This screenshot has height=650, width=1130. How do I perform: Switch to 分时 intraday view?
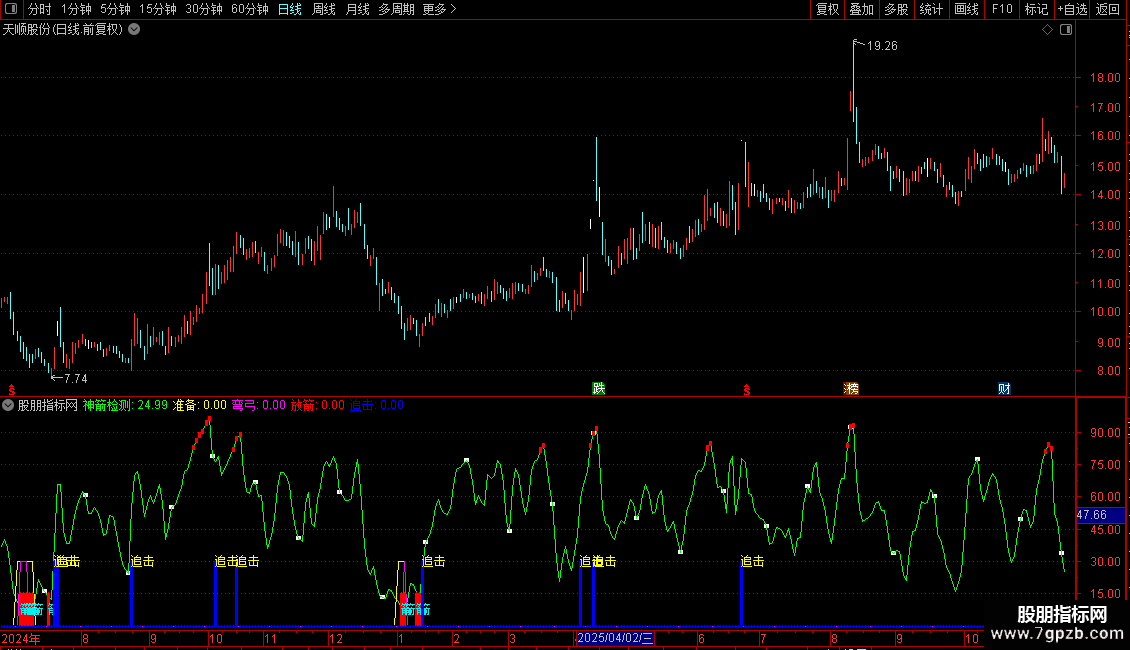(x=40, y=9)
